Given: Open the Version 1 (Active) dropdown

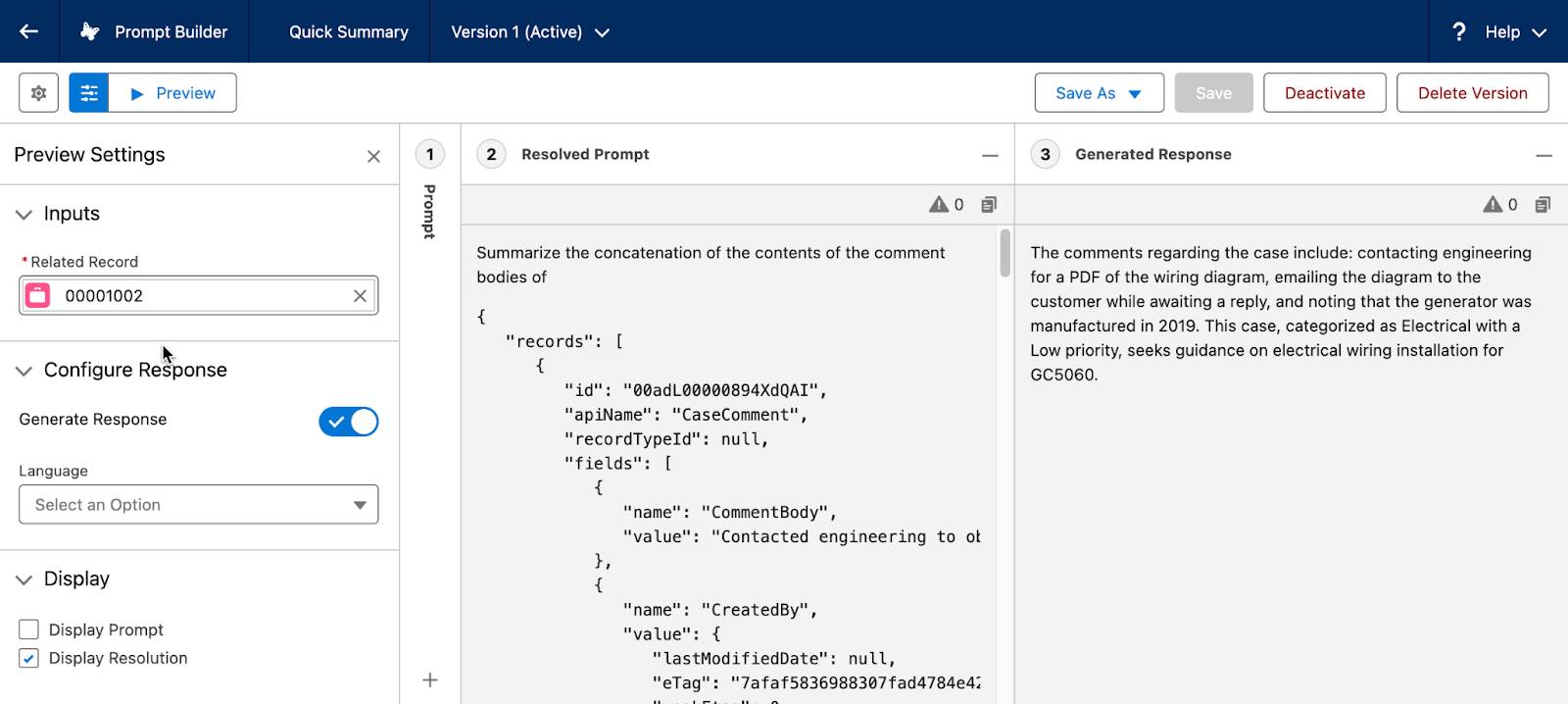Looking at the screenshot, I should 530,31.
